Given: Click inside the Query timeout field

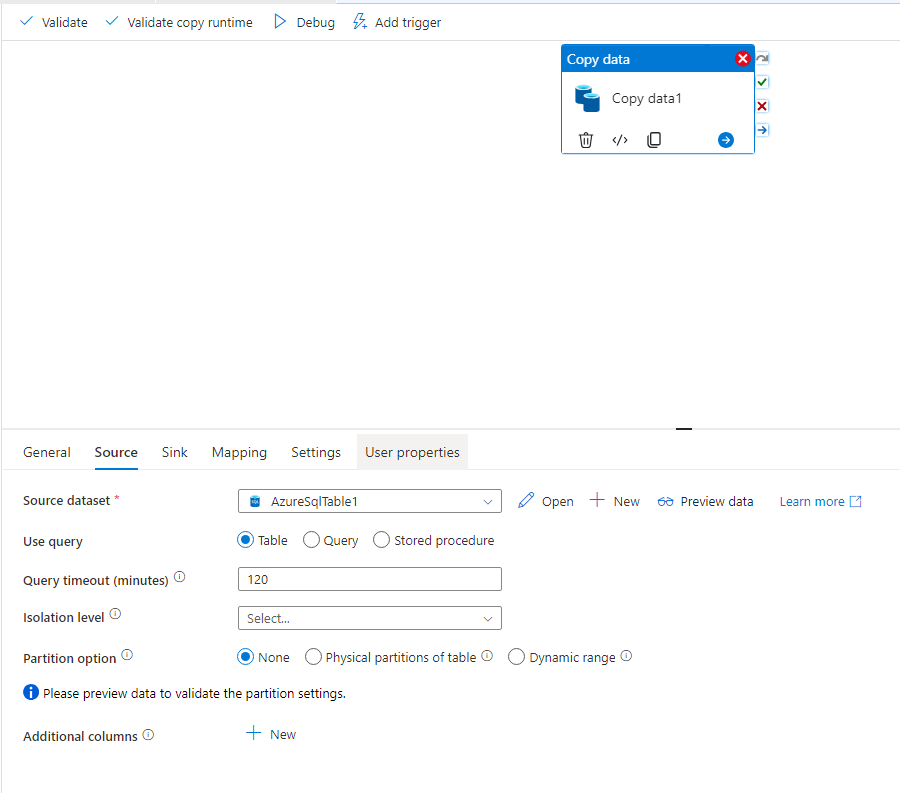Looking at the screenshot, I should pyautogui.click(x=369, y=578).
